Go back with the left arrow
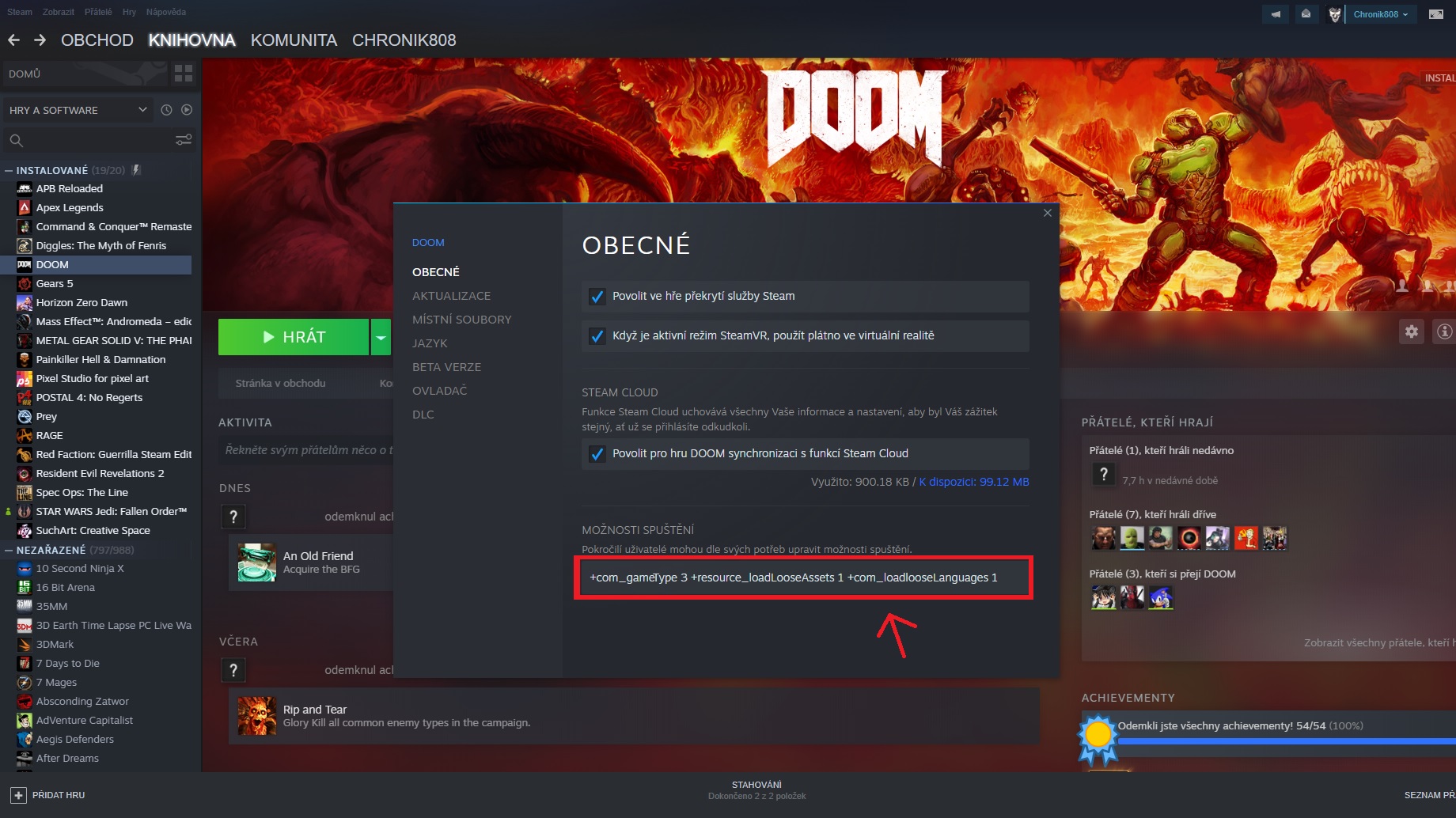 tap(13, 40)
